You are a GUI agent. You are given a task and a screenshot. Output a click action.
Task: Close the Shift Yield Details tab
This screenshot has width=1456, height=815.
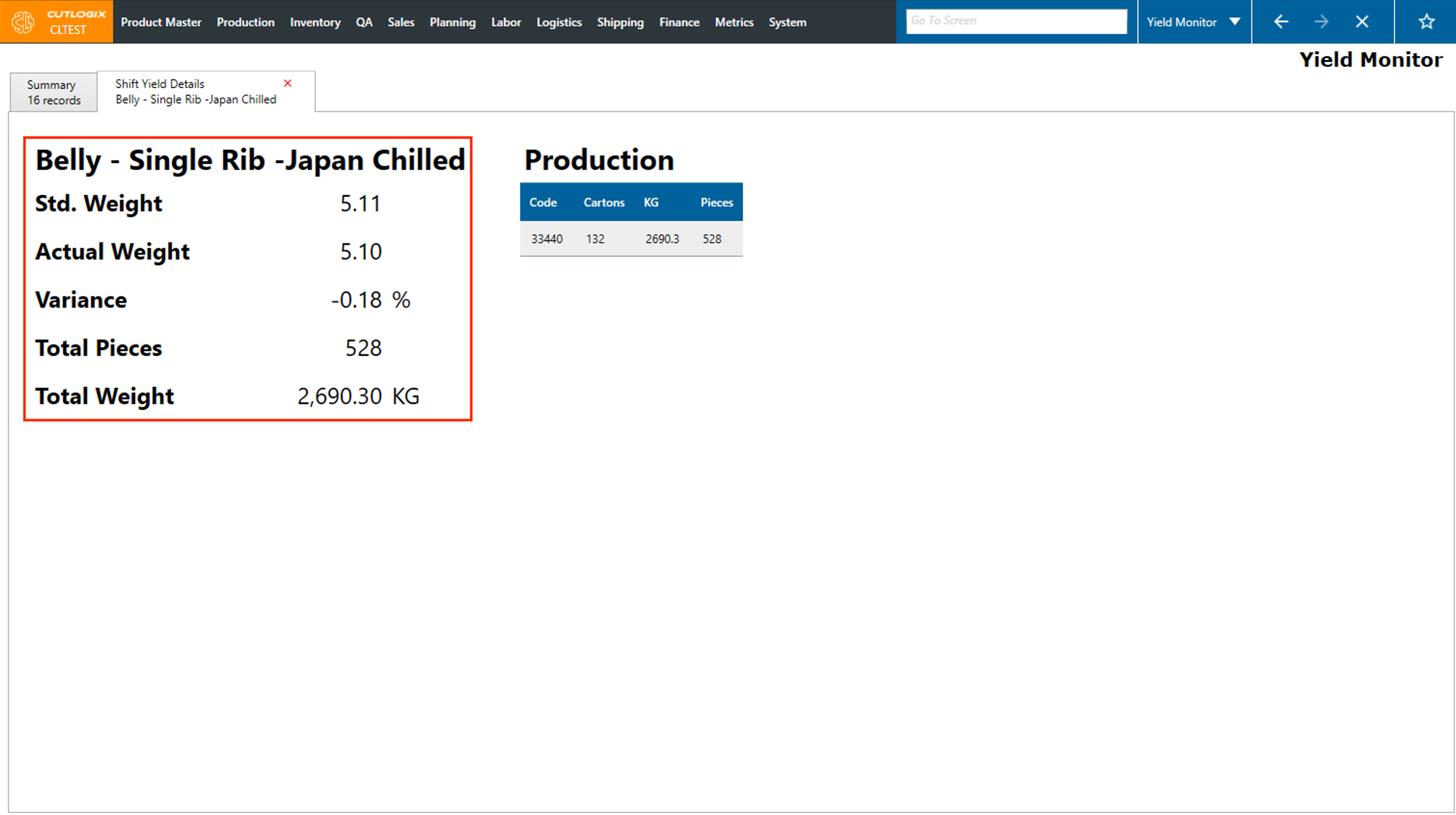[x=288, y=83]
